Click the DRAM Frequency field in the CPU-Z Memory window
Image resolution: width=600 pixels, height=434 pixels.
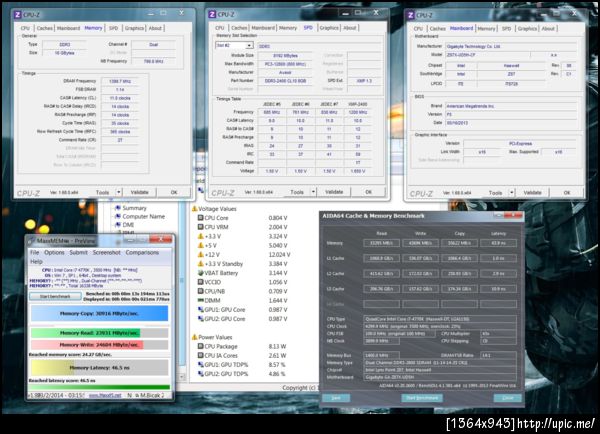click(x=120, y=81)
